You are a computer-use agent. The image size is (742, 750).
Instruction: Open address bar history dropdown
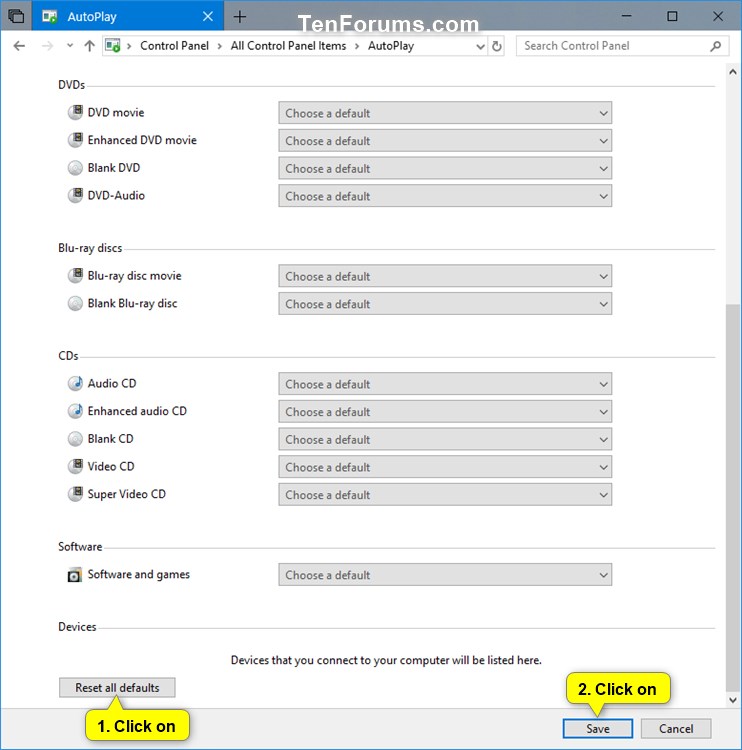point(481,46)
